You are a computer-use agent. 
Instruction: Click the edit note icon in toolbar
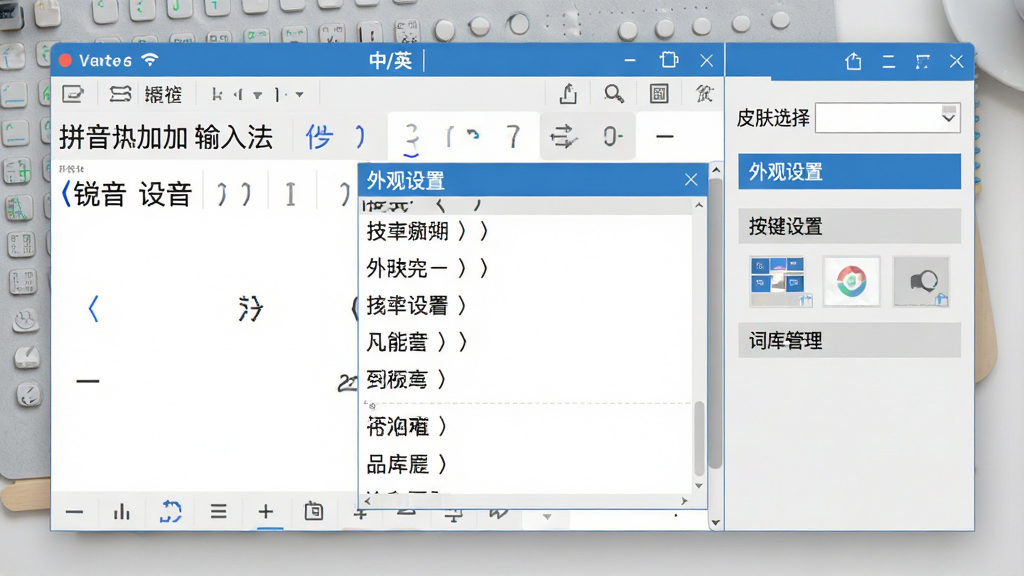click(72, 94)
